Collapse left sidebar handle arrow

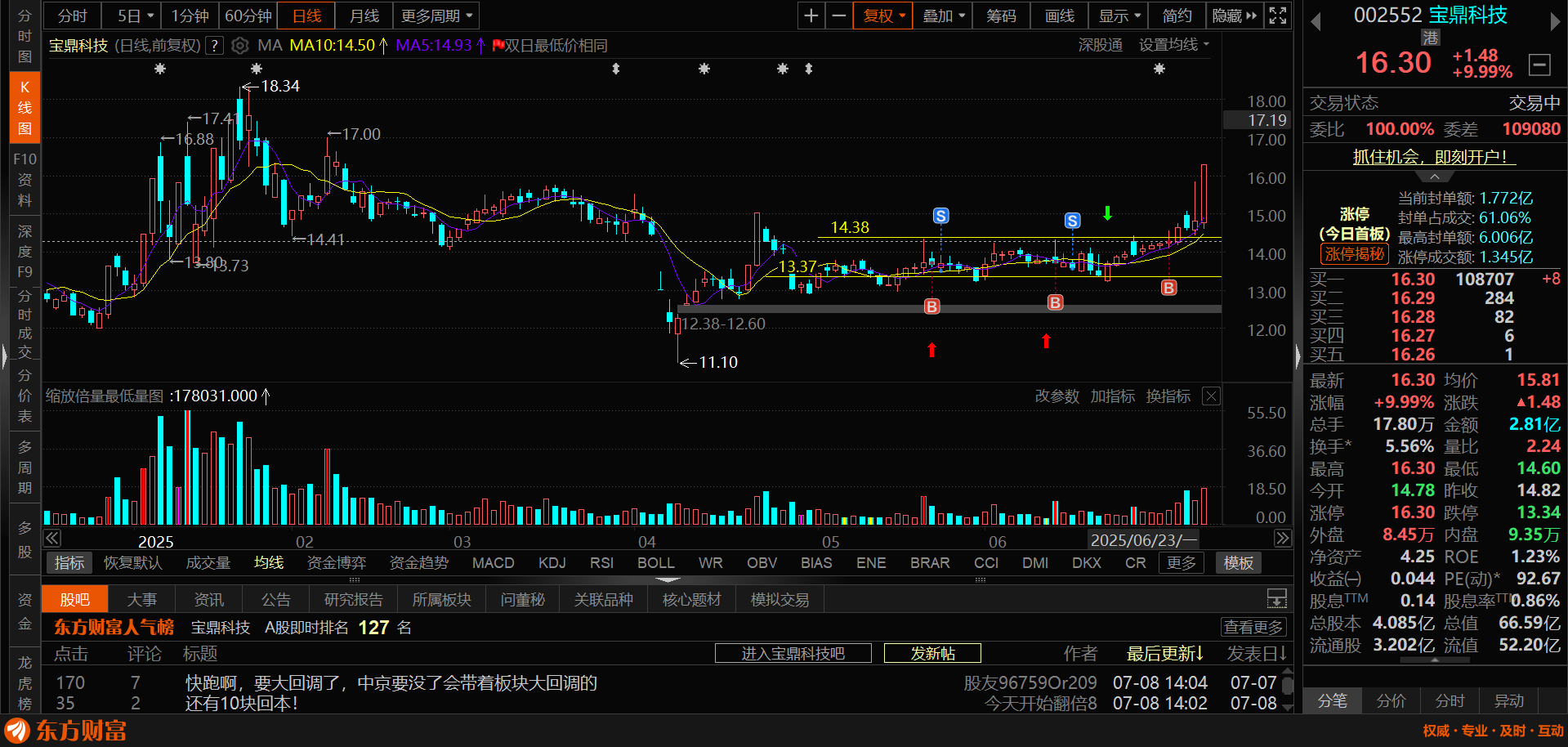[x=5, y=356]
